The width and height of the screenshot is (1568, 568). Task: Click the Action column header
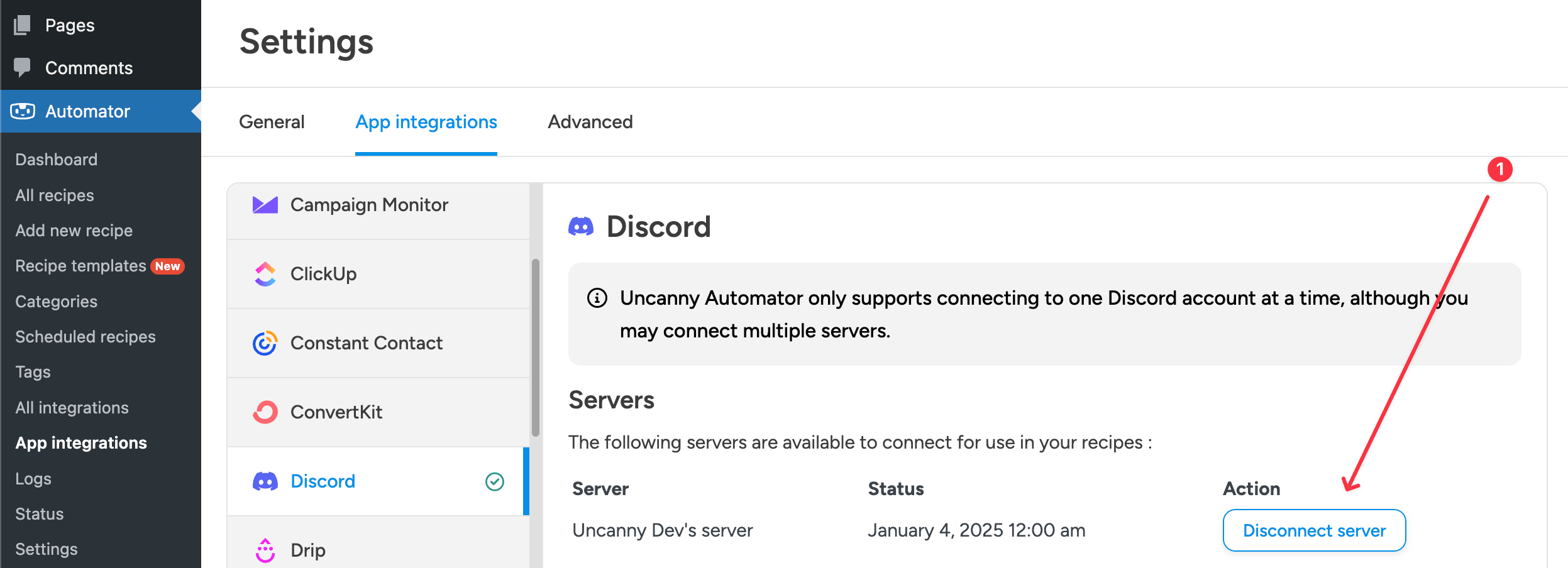pos(1251,489)
